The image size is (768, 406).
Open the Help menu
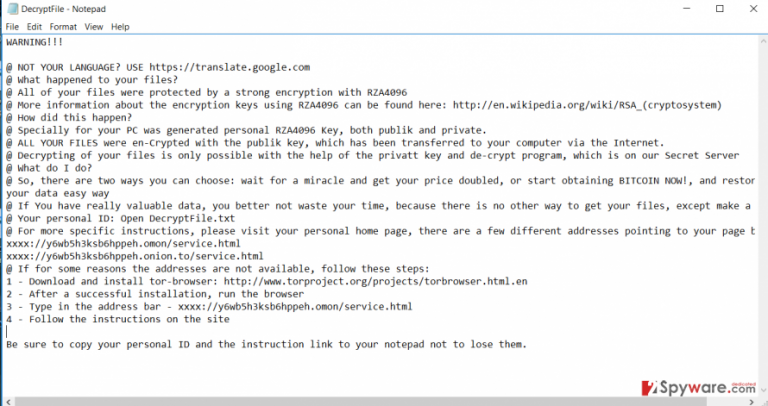pyautogui.click(x=120, y=27)
